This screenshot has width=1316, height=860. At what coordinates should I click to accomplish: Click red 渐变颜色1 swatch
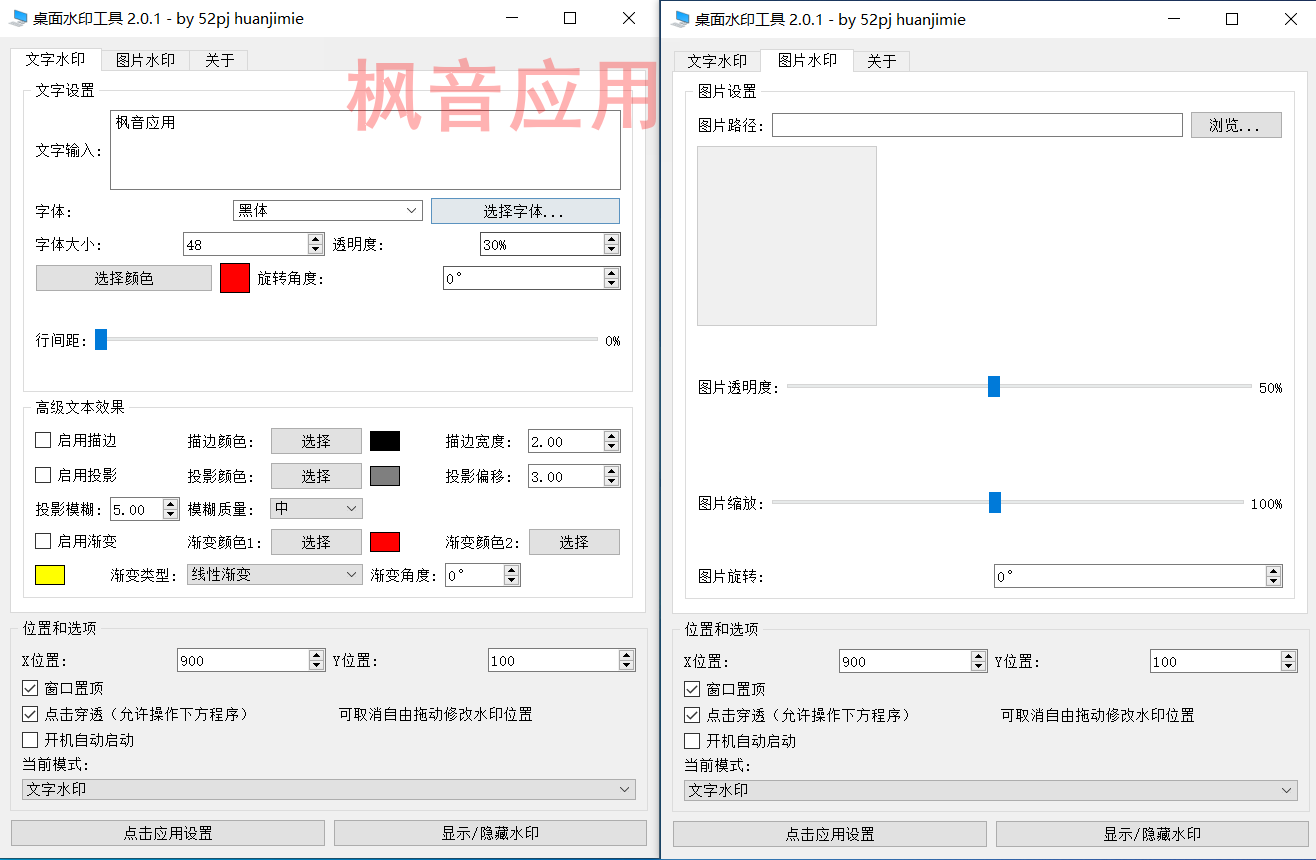click(x=385, y=542)
